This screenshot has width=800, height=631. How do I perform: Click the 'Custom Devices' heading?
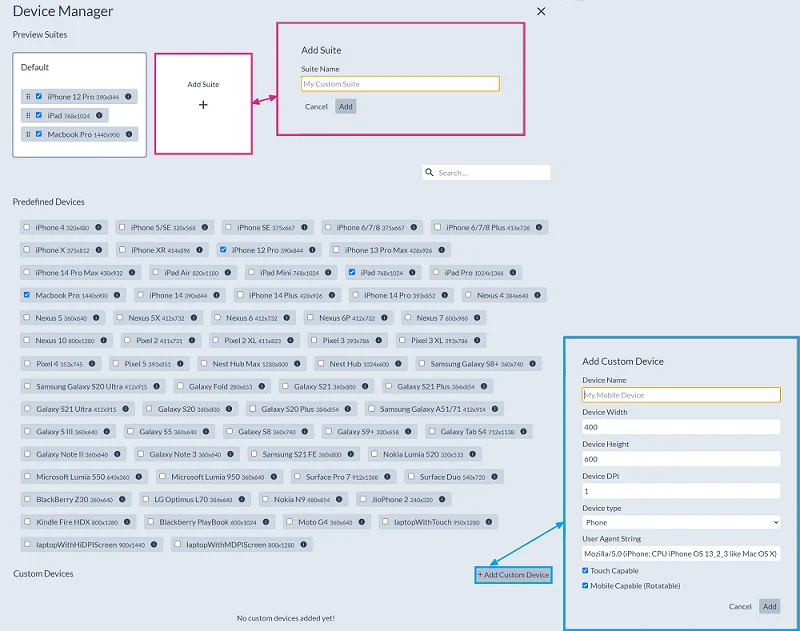pos(43,574)
